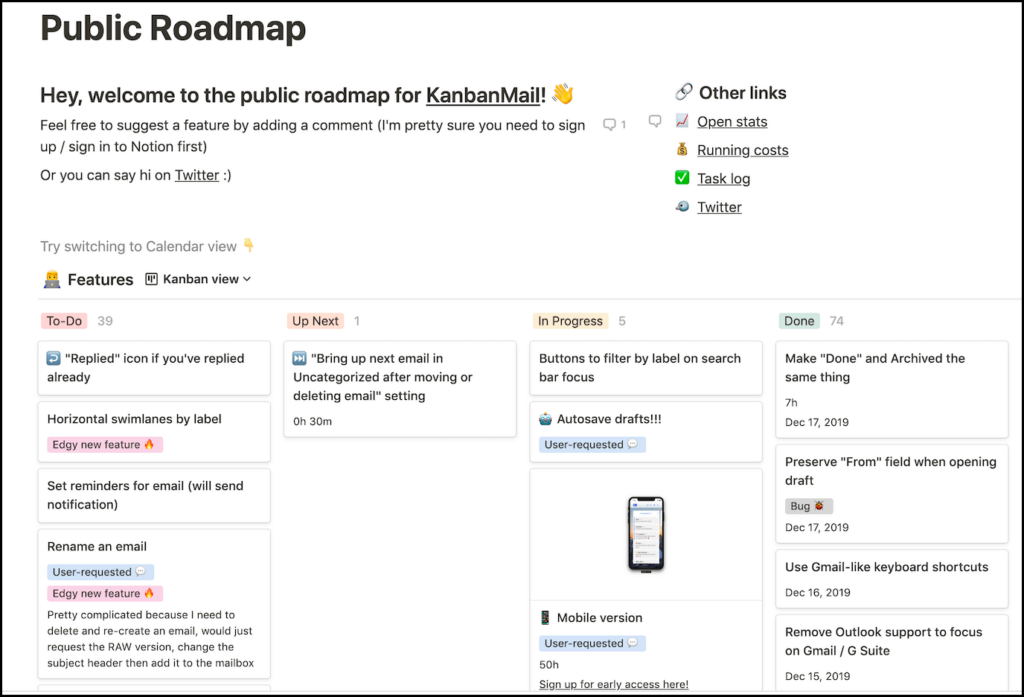Click the person emoji icon beside Features
The width and height of the screenshot is (1024, 697).
click(52, 280)
